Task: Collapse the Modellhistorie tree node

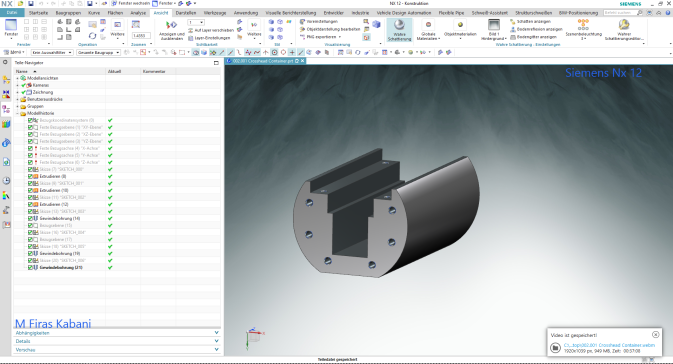Action: [18, 113]
